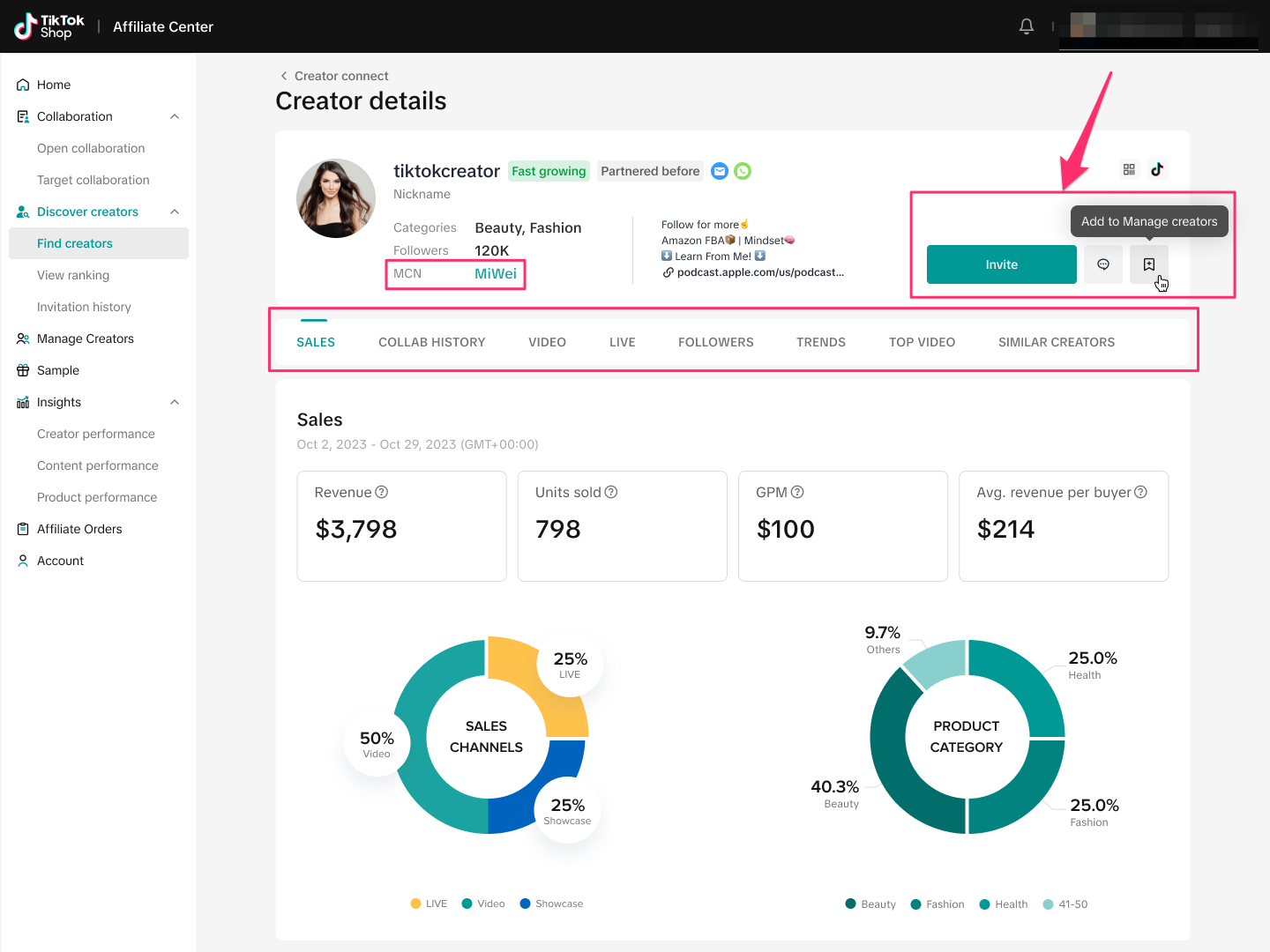
Task: Click the GPM help info icon
Action: pyautogui.click(x=797, y=492)
